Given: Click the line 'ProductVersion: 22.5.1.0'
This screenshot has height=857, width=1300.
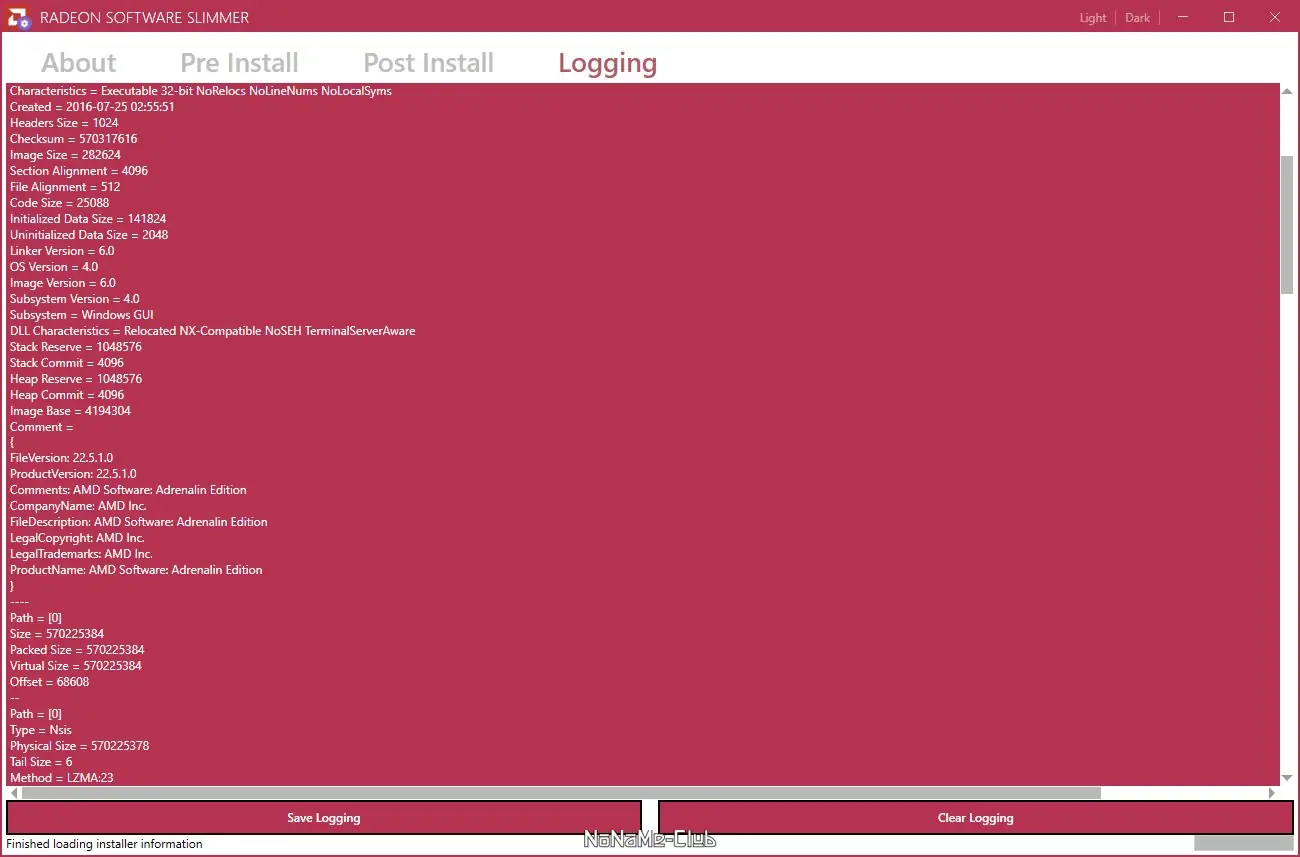Looking at the screenshot, I should pos(73,474).
